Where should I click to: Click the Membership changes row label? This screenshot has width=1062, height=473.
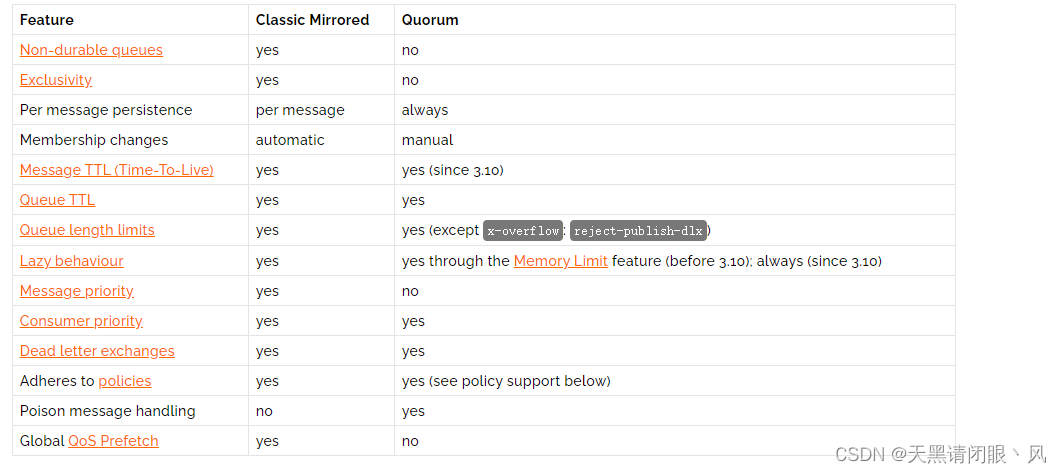click(x=94, y=140)
